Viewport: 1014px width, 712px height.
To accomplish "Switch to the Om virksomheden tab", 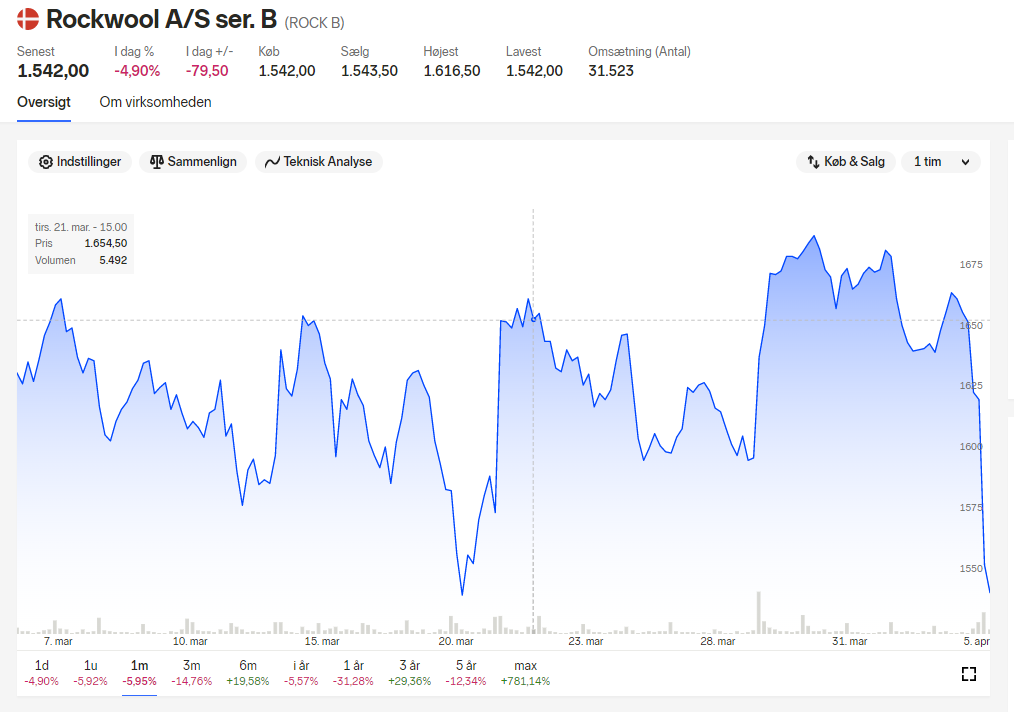I will tap(155, 102).
